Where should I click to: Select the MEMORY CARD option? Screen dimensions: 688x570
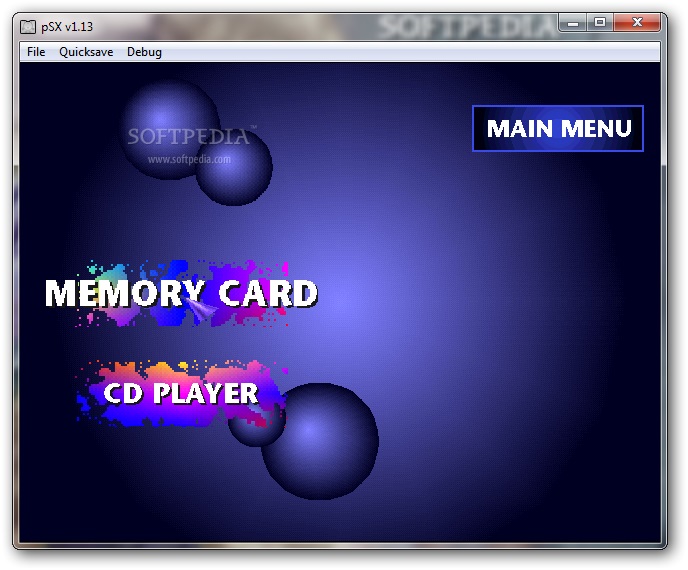point(181,293)
